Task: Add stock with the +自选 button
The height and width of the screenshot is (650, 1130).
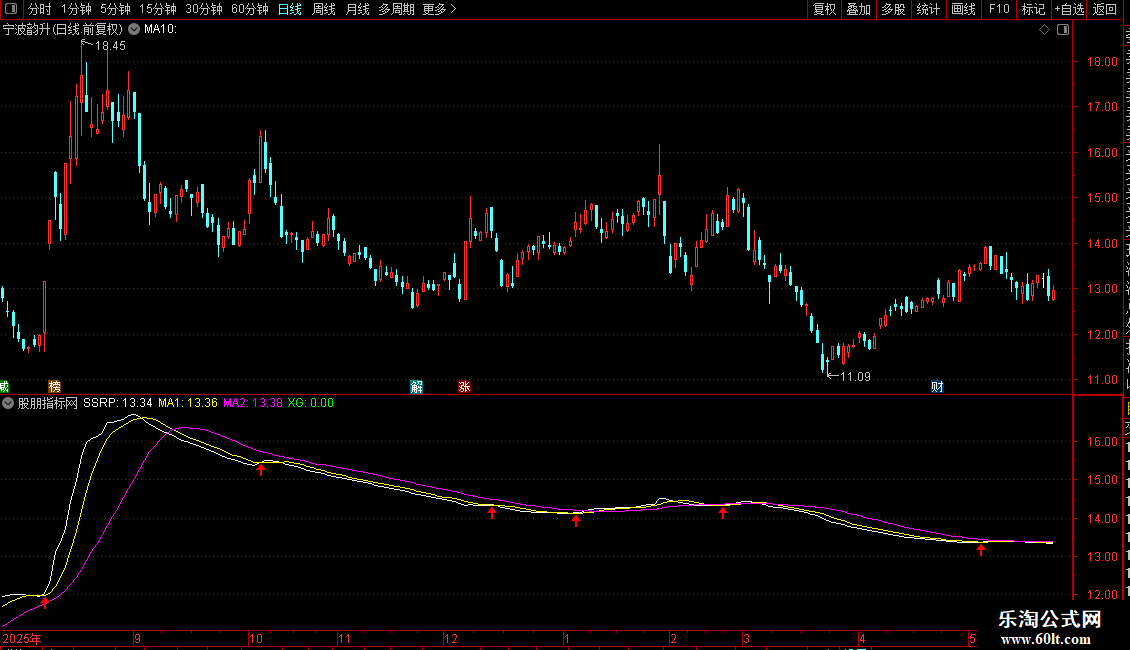Action: coord(1069,9)
